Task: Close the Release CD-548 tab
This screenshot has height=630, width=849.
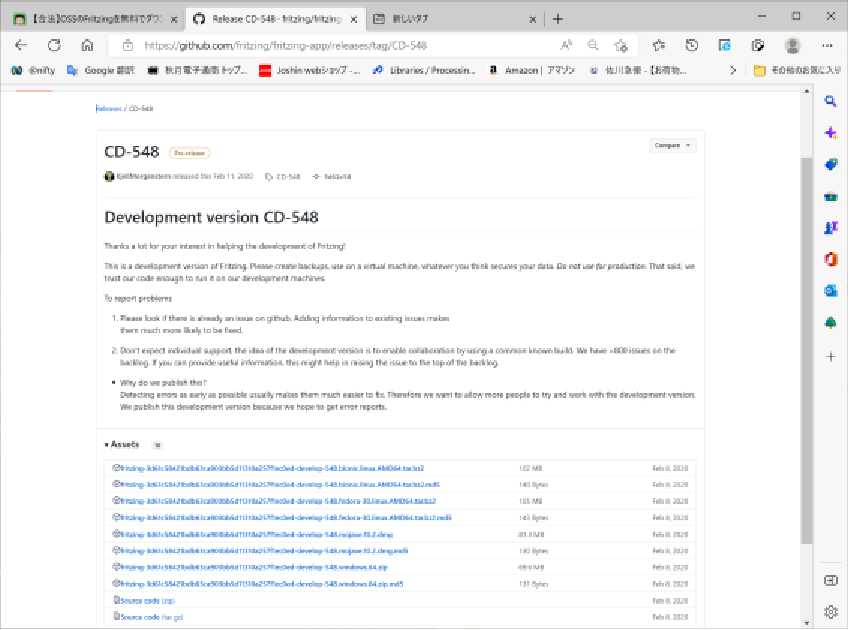Action: [x=354, y=19]
